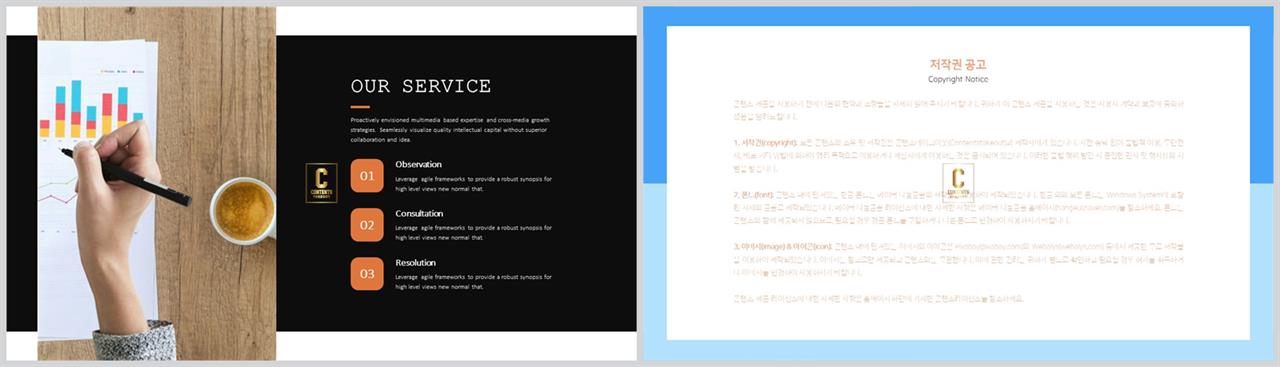The width and height of the screenshot is (1280, 367).
Task: Select the Consultation heading text
Action: pos(419,213)
